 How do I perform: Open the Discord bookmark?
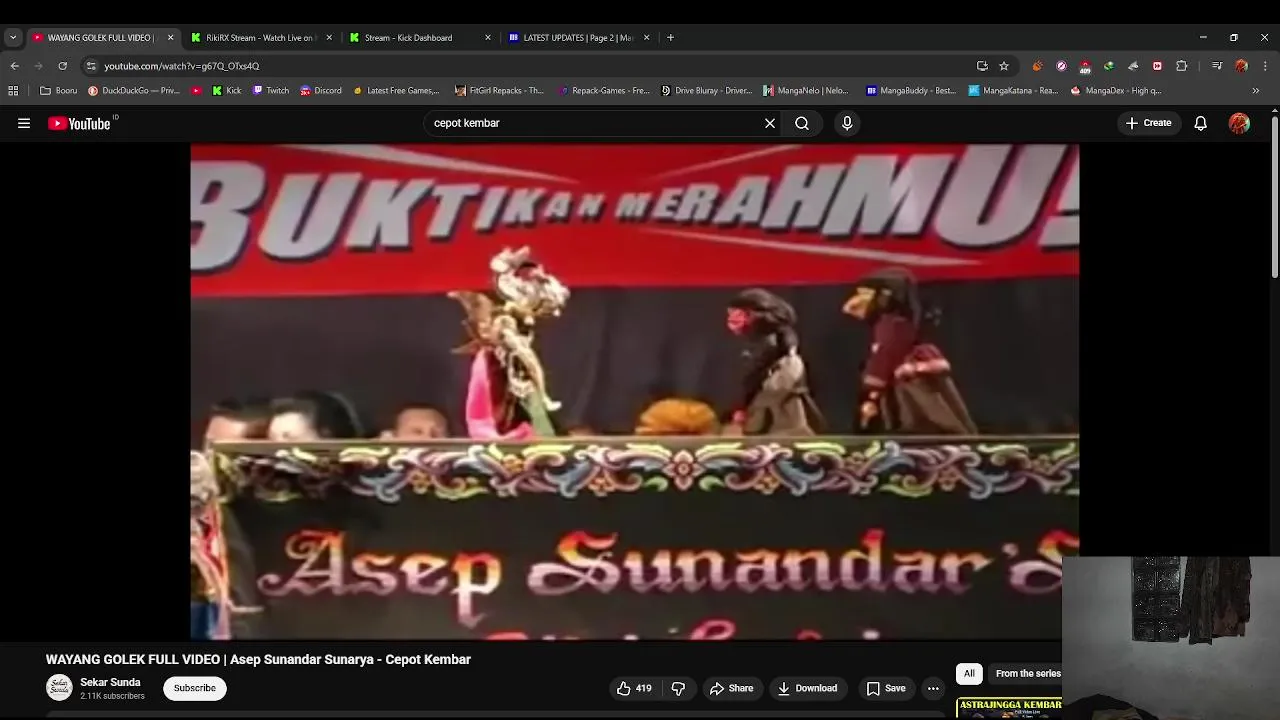pos(321,91)
